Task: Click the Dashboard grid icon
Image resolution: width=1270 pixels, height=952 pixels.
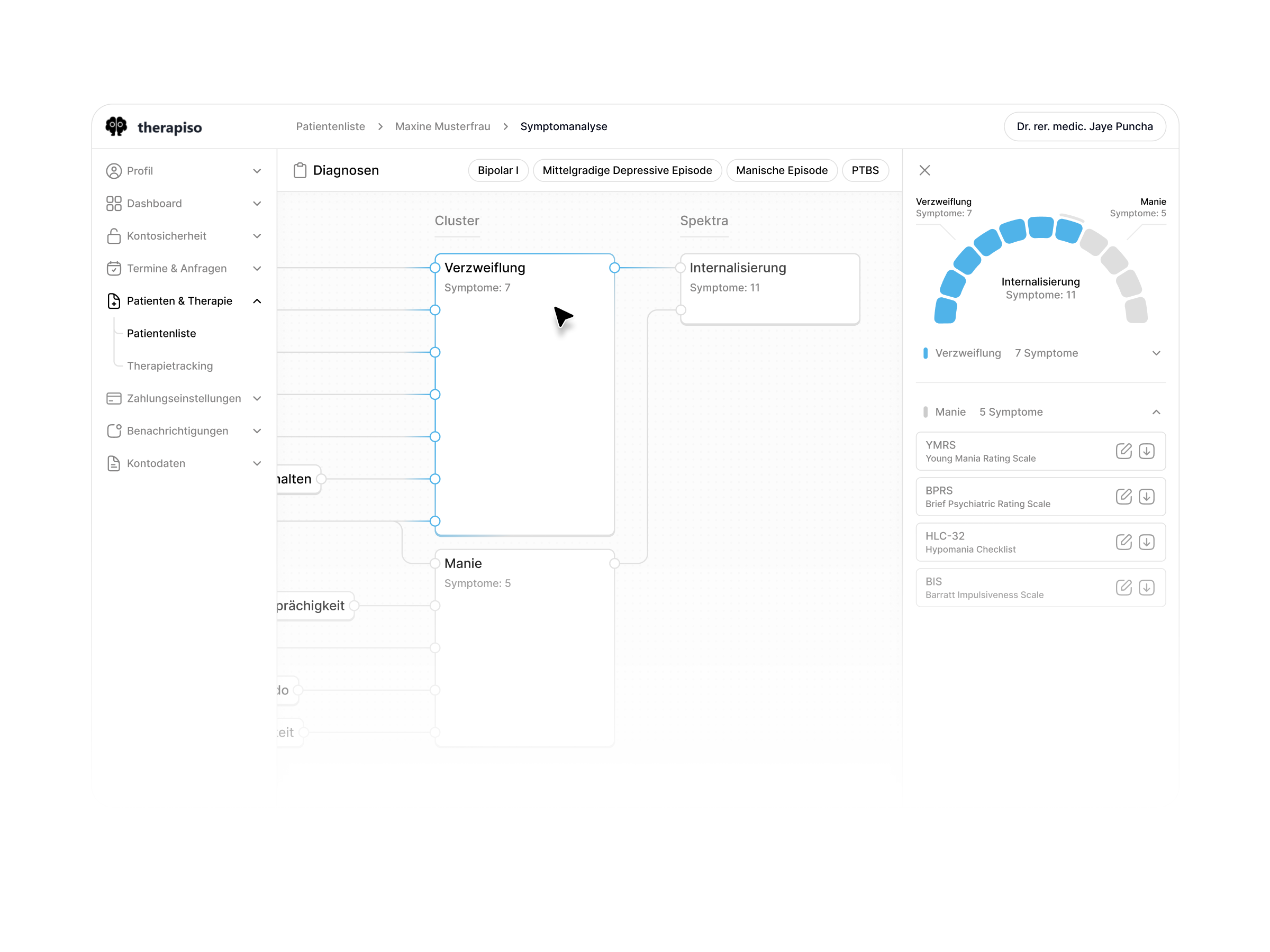Action: (114, 203)
